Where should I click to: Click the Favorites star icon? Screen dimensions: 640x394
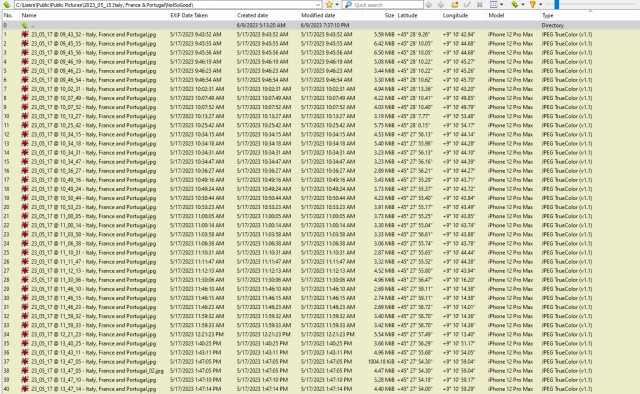click(x=329, y=5)
